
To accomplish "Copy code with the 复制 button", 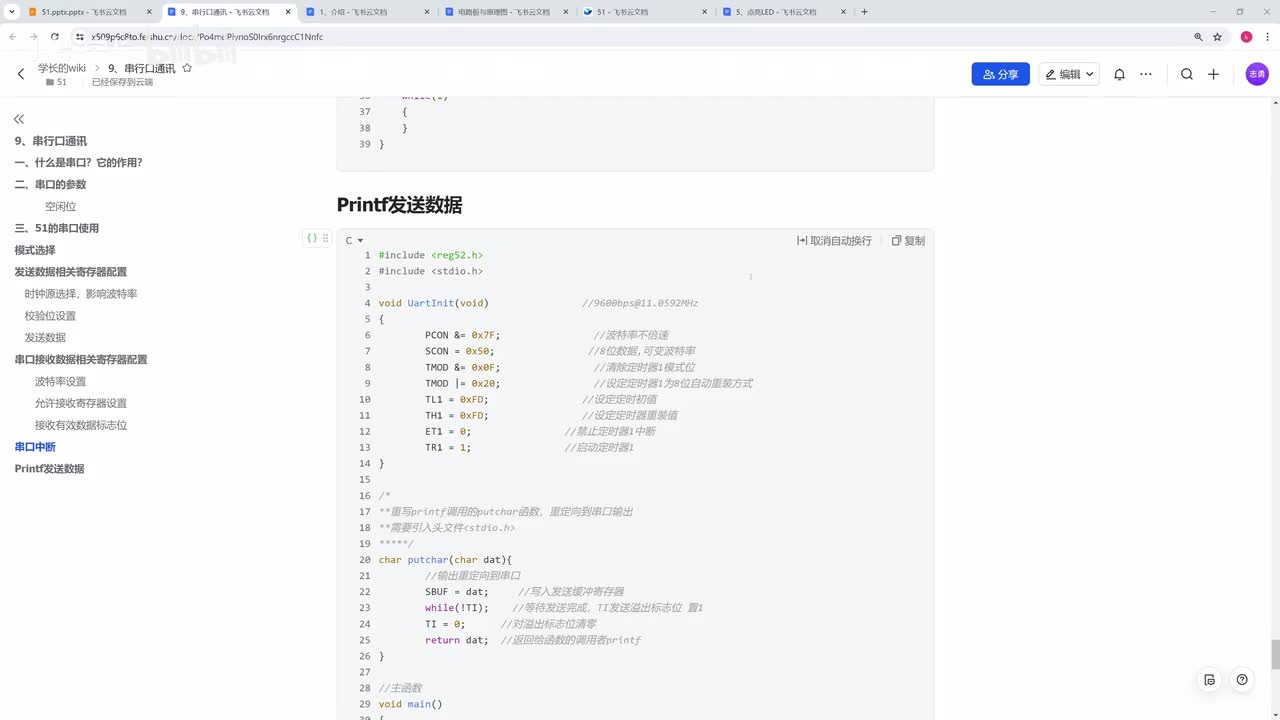I will tap(908, 240).
